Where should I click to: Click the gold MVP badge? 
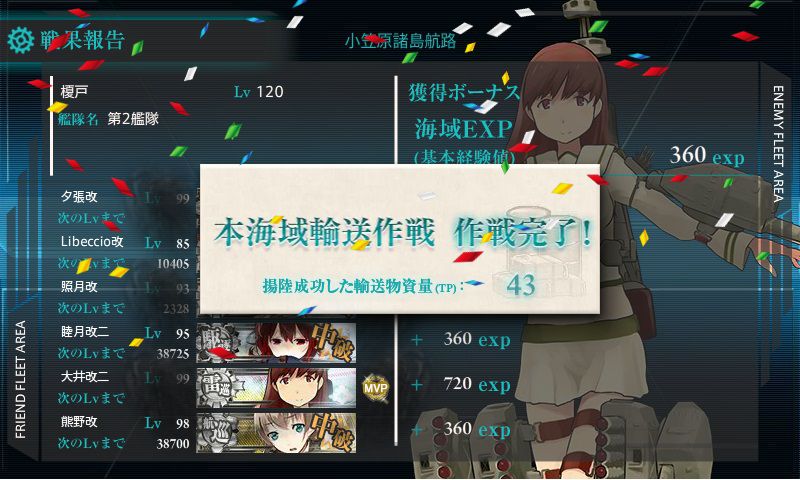pyautogui.click(x=376, y=388)
